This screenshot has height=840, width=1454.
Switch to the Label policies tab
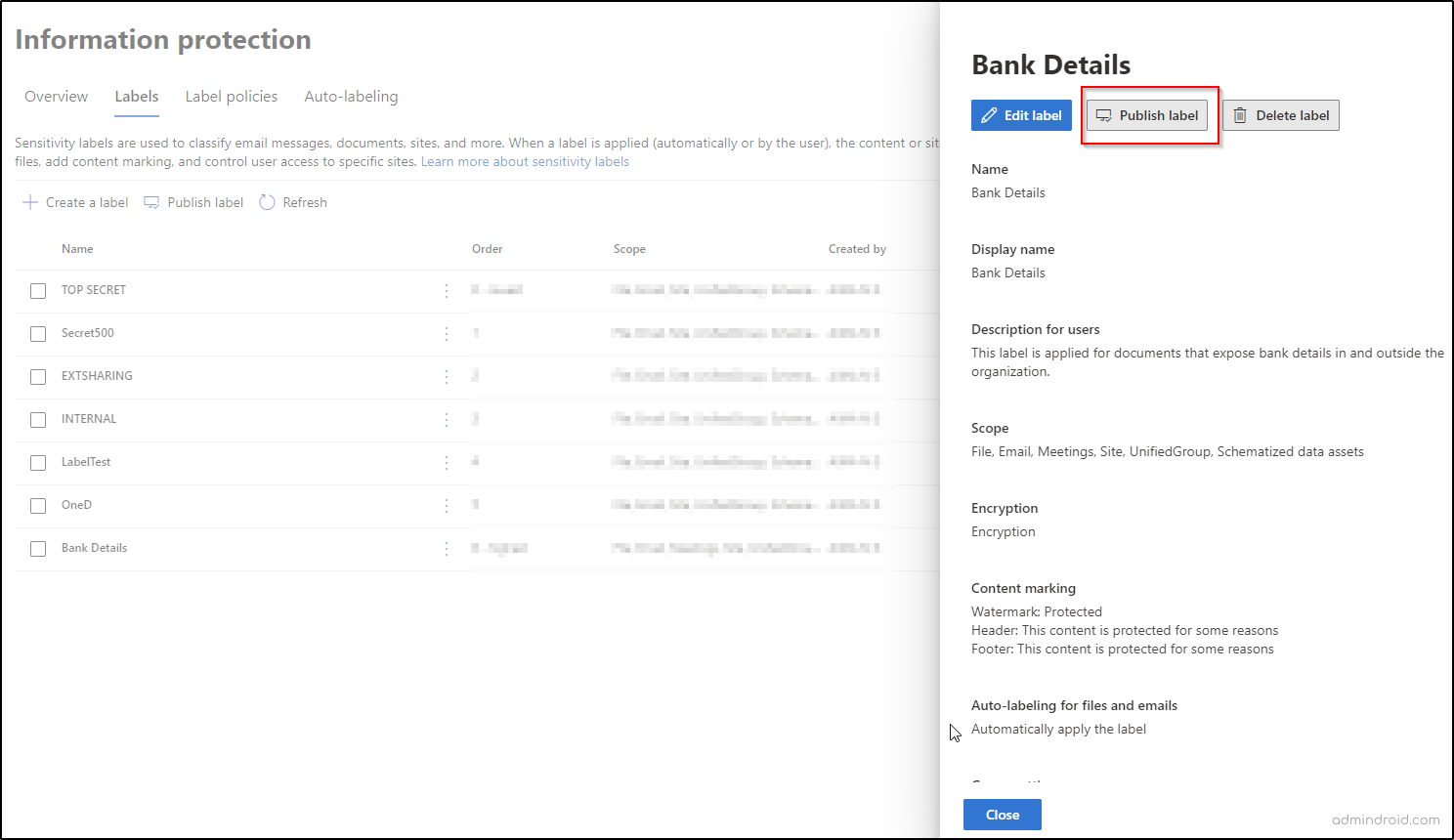[x=231, y=96]
